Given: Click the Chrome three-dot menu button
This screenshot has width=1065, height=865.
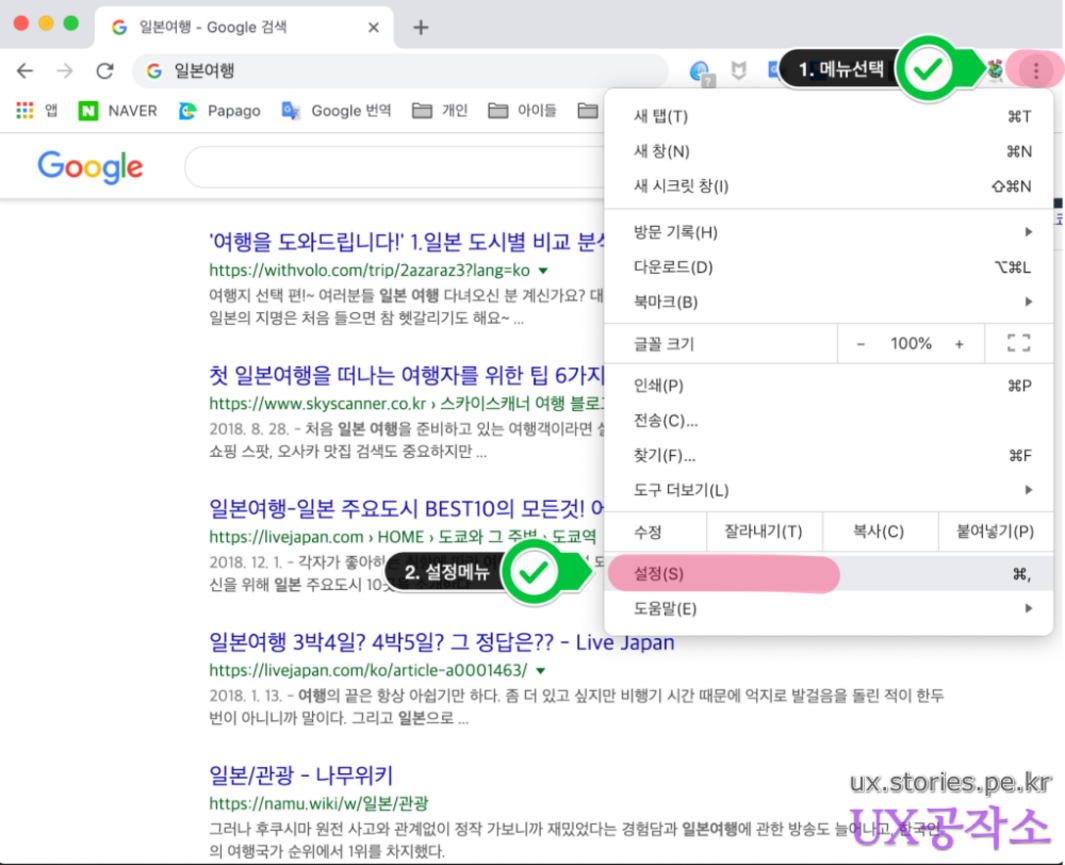Looking at the screenshot, I should [1036, 70].
